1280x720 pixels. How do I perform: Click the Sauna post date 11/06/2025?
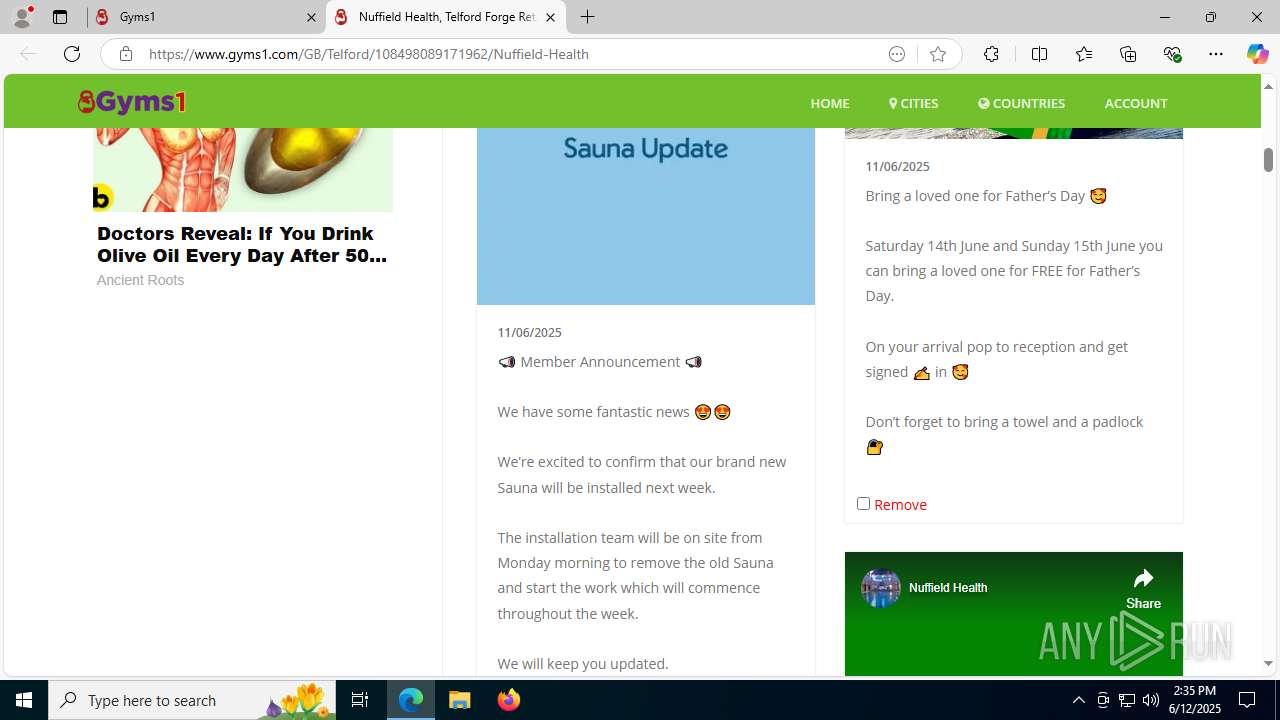pyautogui.click(x=529, y=332)
